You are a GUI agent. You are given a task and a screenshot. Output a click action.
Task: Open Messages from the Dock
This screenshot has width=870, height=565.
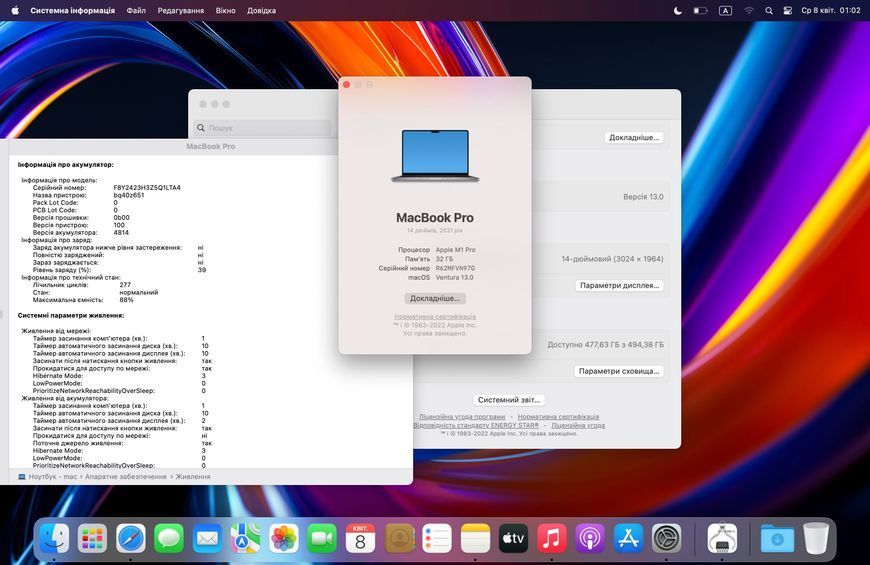coord(169,538)
